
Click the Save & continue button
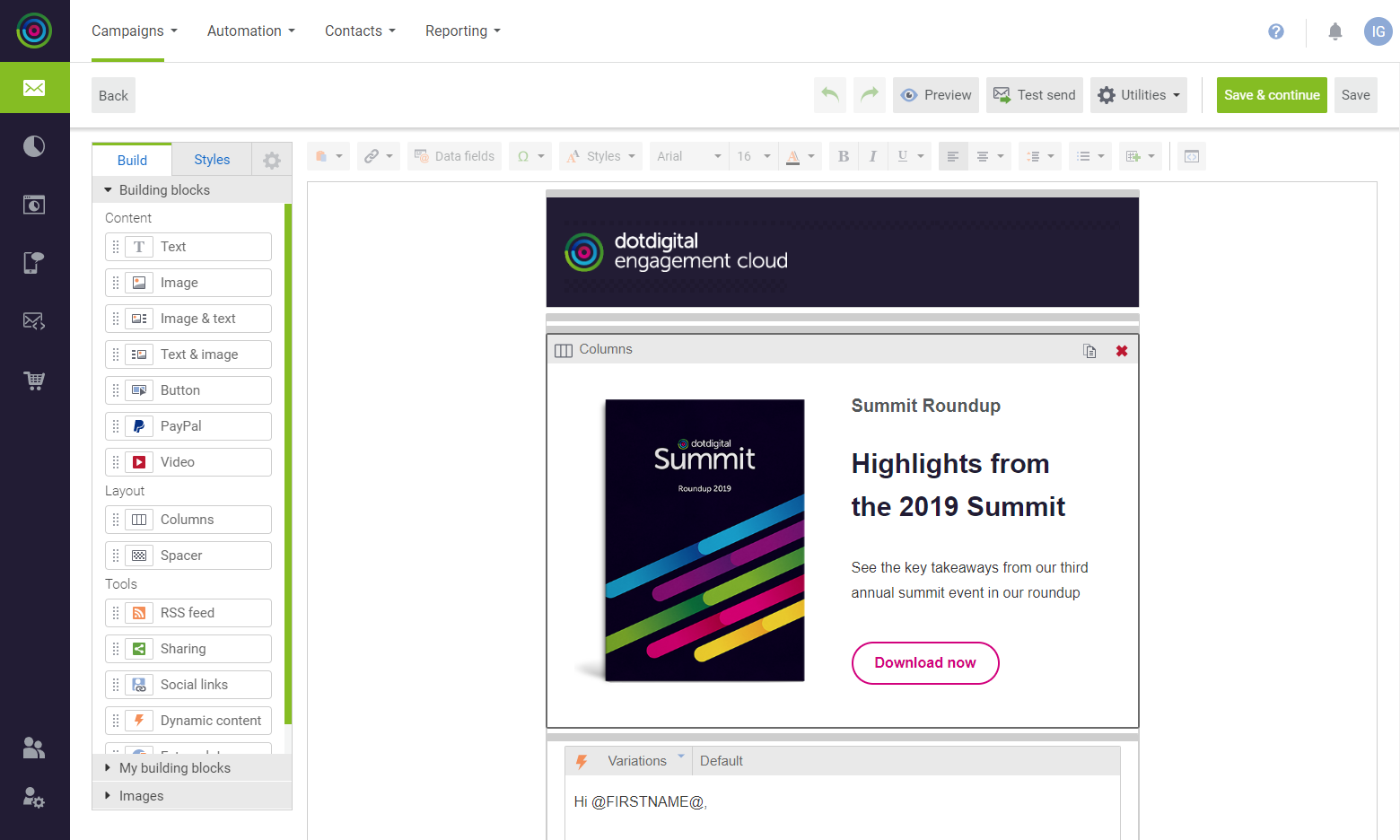(1272, 94)
